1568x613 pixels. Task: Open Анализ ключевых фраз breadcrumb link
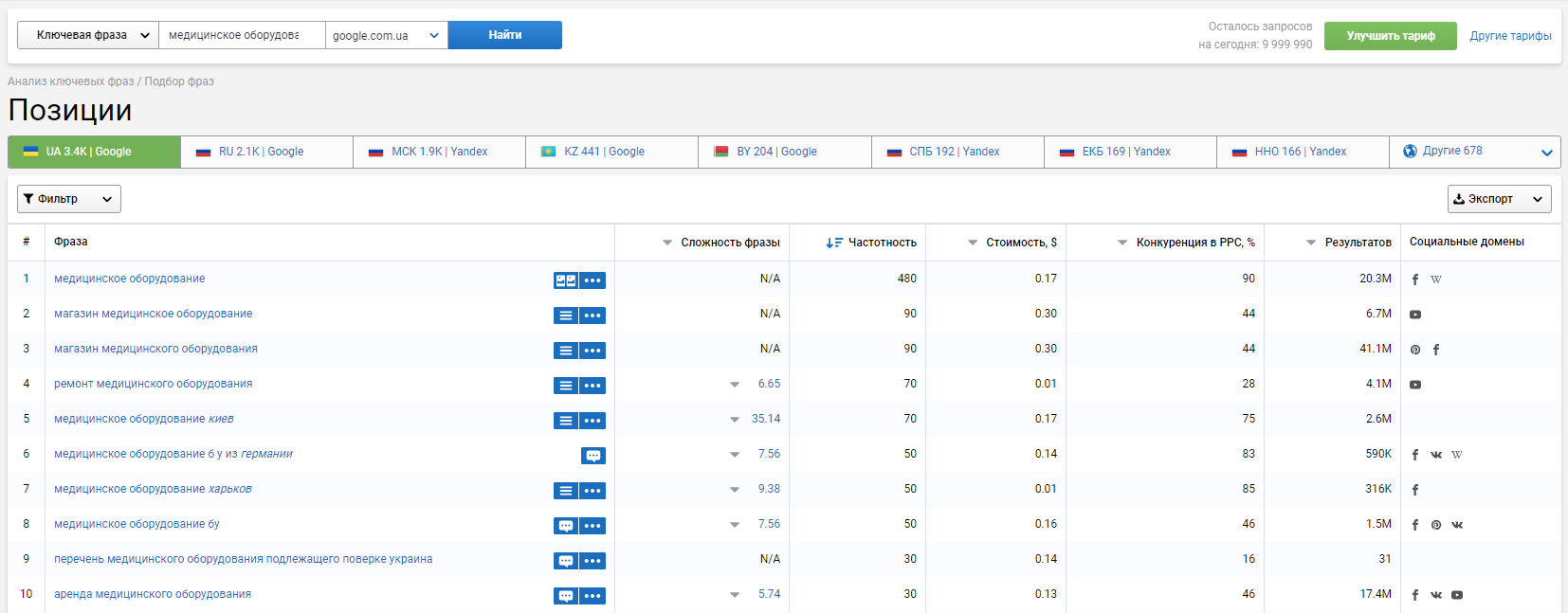point(71,81)
